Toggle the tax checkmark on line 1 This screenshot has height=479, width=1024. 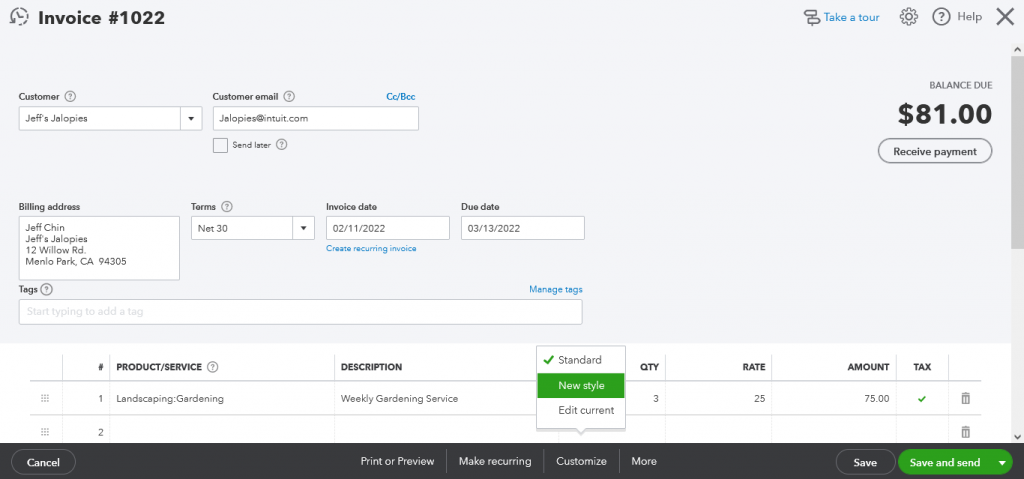point(921,399)
